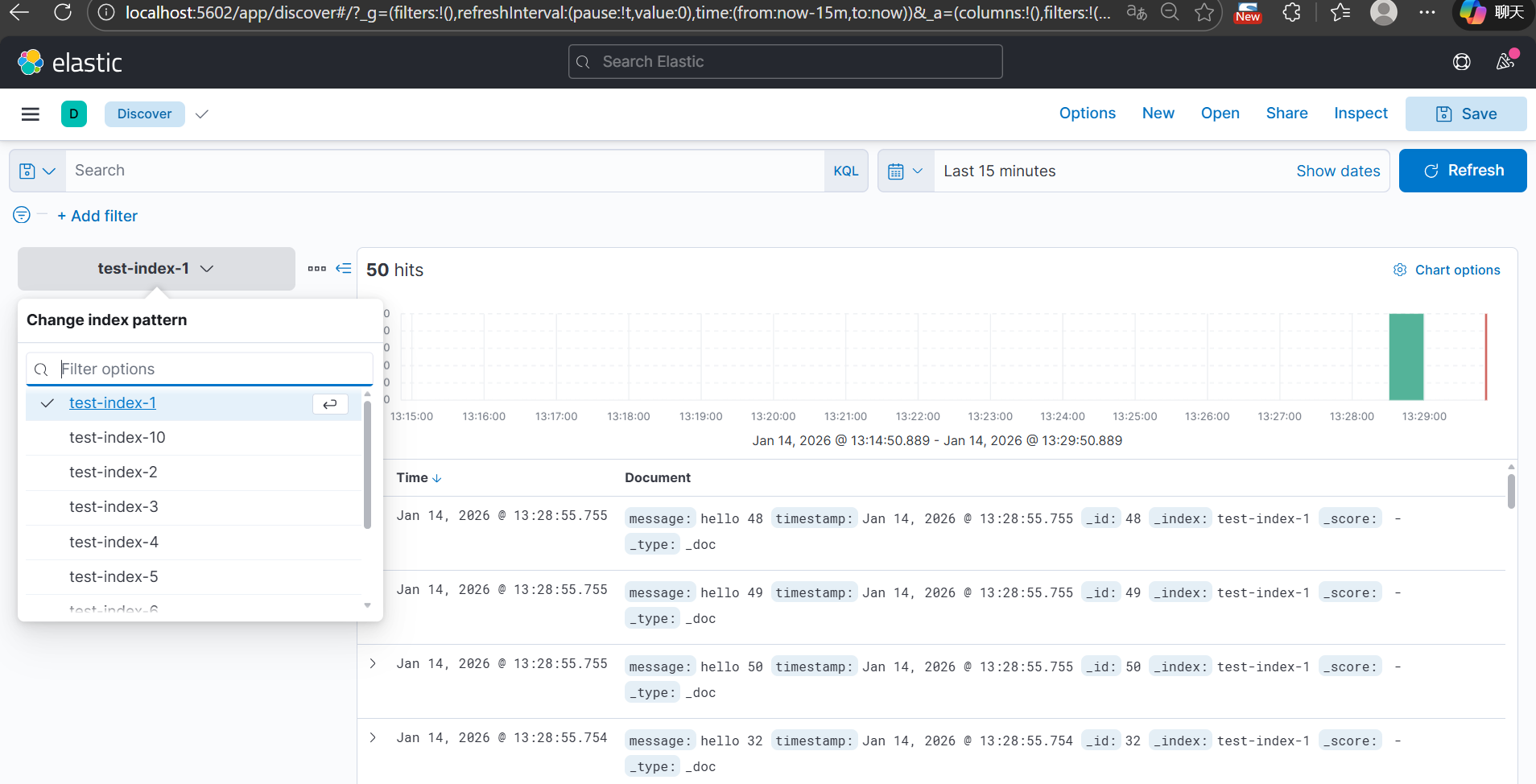Click the Time column sort arrow
The width and height of the screenshot is (1536, 784).
coord(437,478)
